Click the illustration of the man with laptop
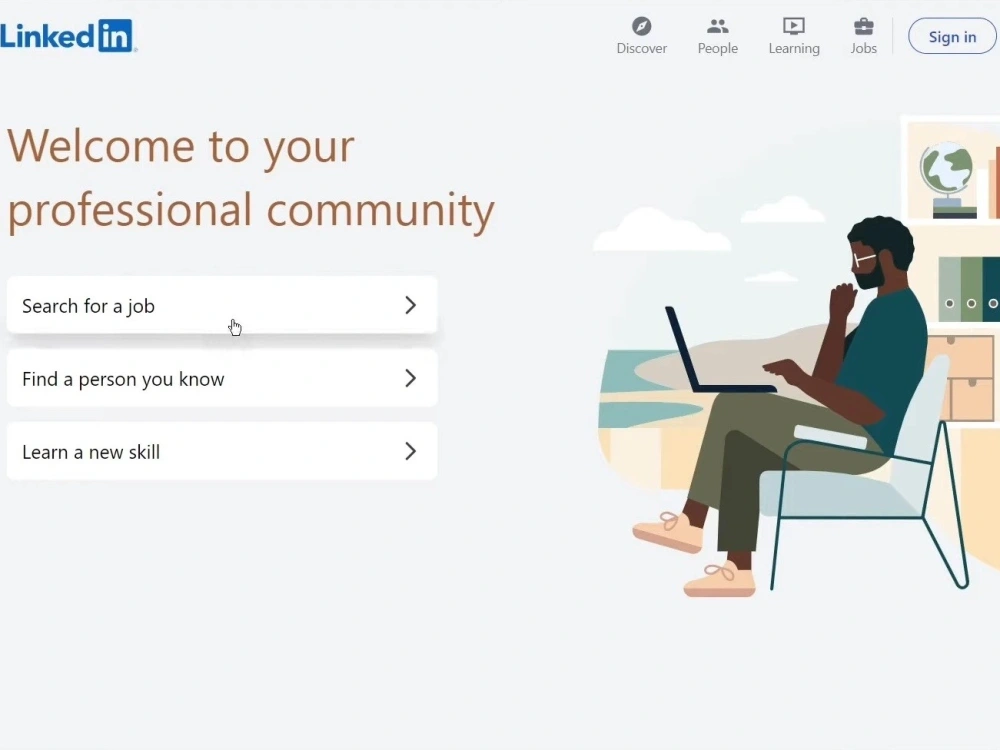This screenshot has width=1000, height=750. (x=796, y=357)
